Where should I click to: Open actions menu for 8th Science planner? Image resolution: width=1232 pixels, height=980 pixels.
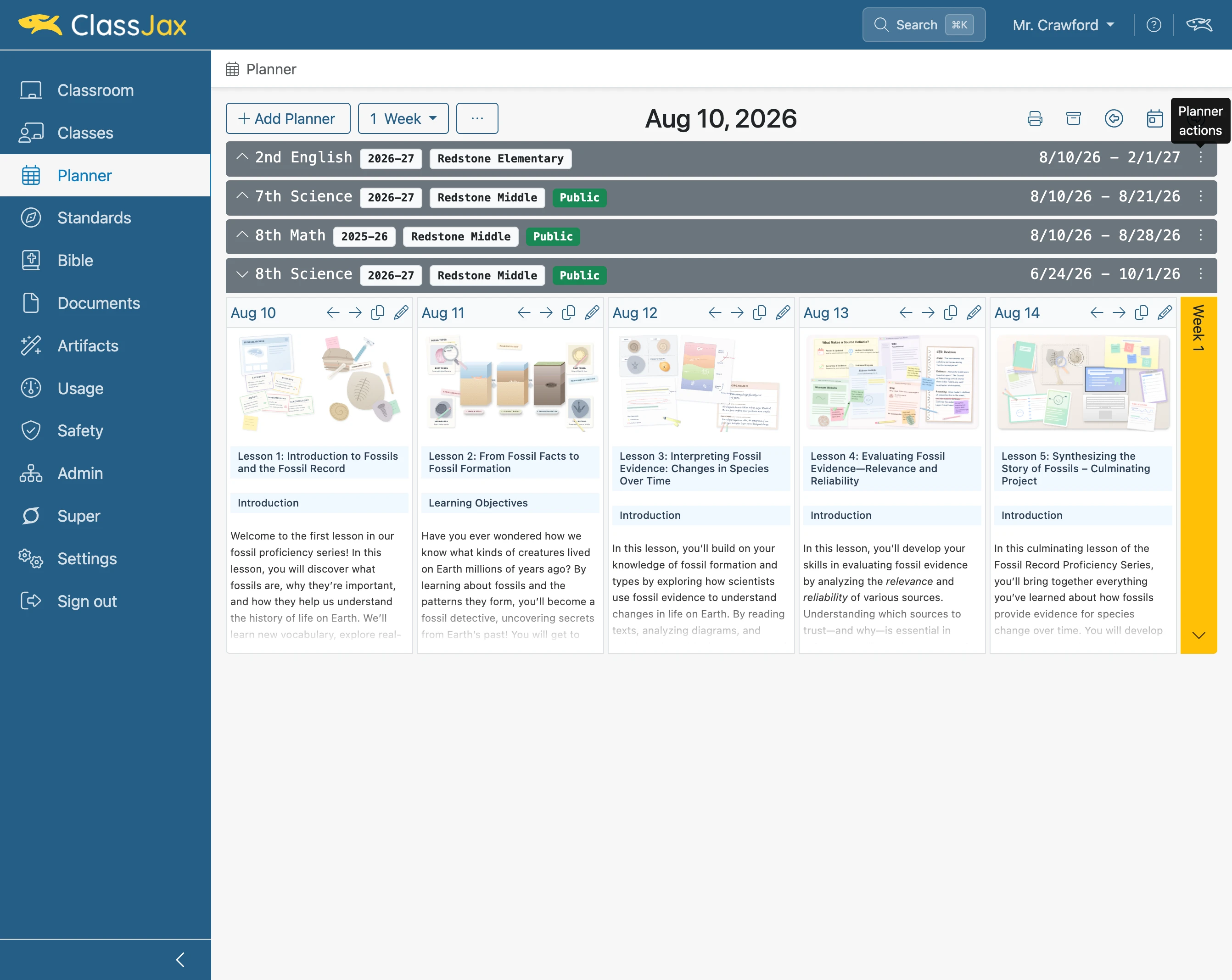(1201, 274)
